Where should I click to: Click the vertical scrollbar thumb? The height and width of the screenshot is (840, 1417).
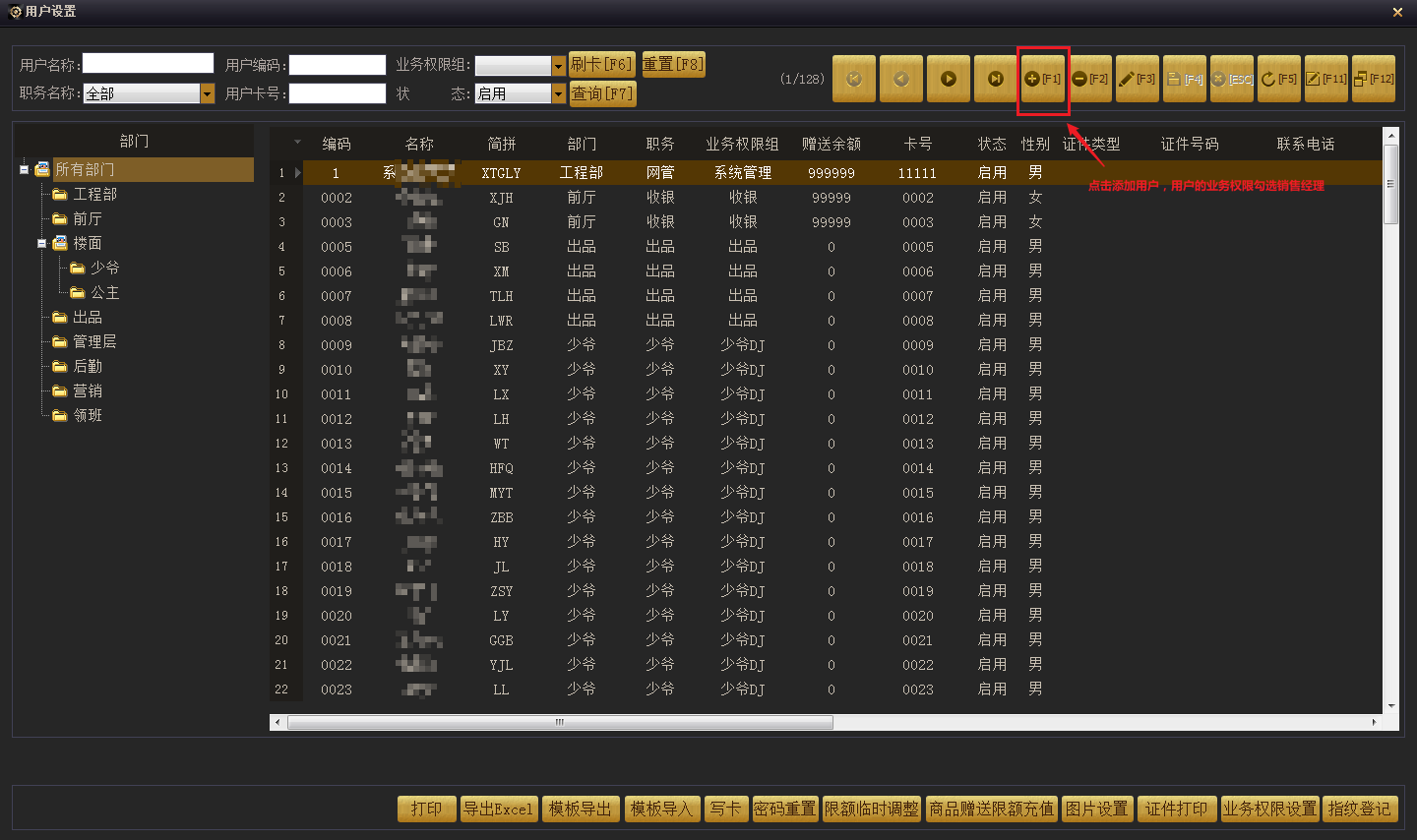(1390, 184)
